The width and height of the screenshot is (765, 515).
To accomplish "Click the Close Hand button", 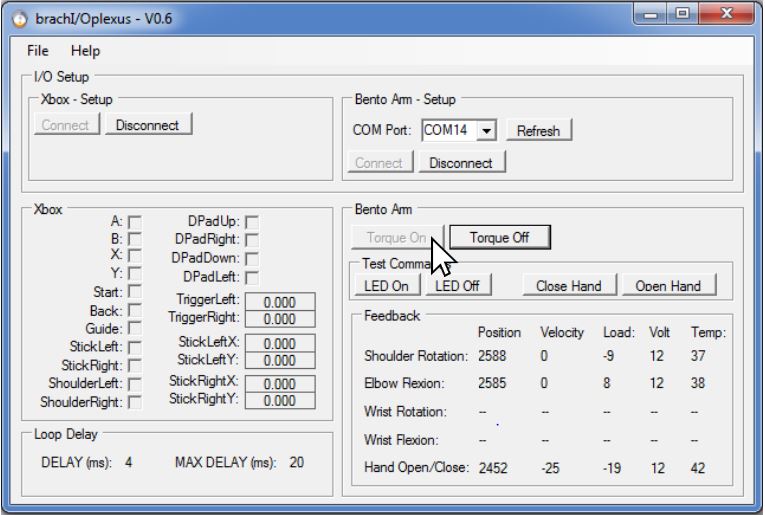I will [x=568, y=286].
